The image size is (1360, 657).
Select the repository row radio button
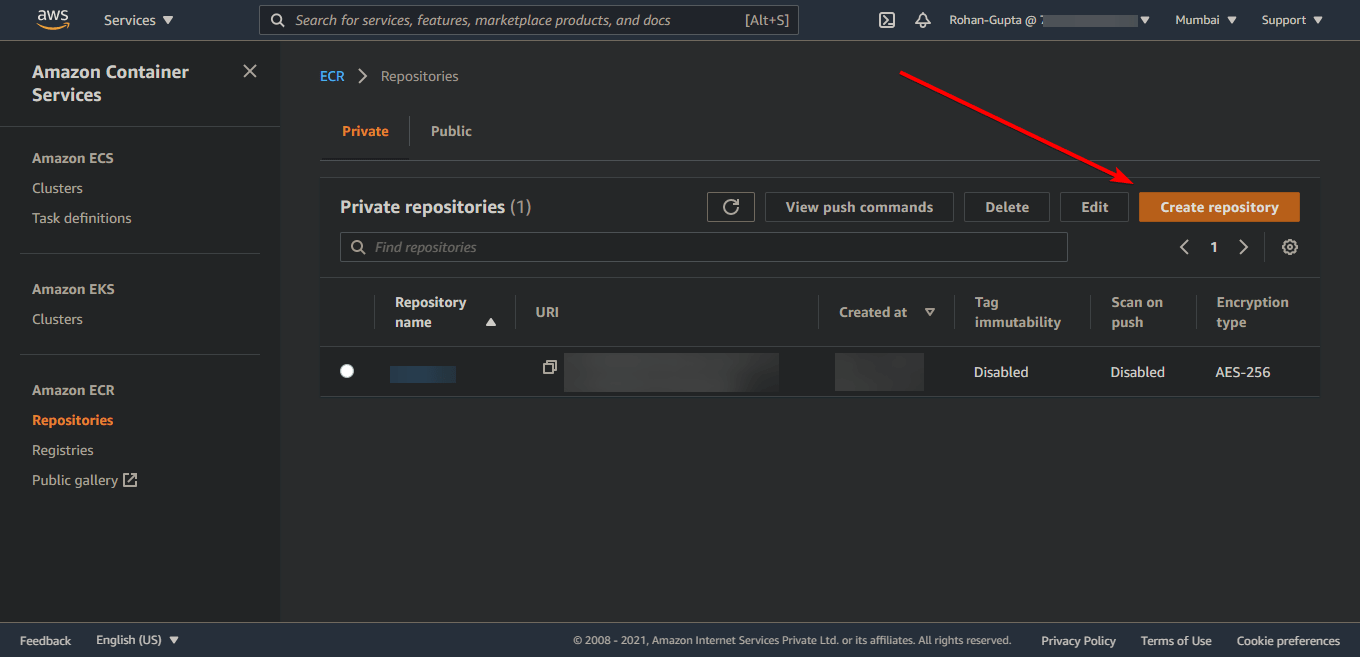[347, 371]
